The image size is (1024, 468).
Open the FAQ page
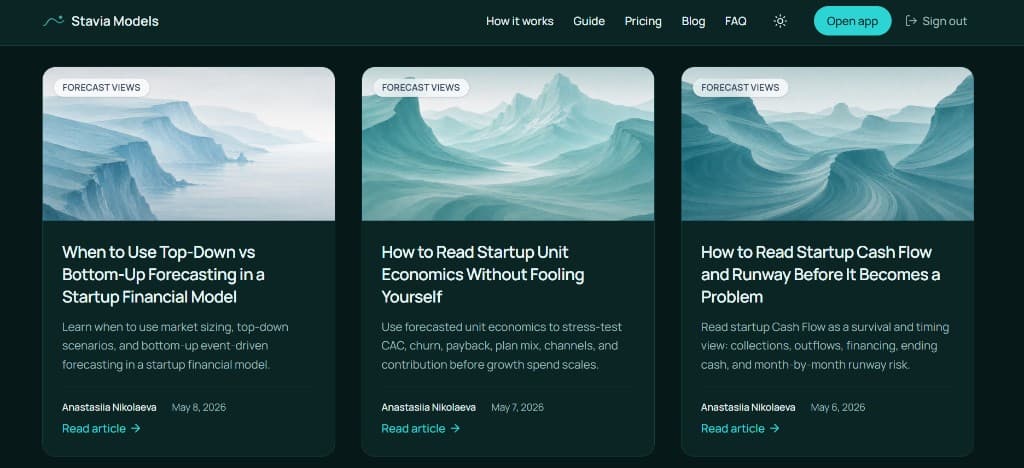[736, 21]
